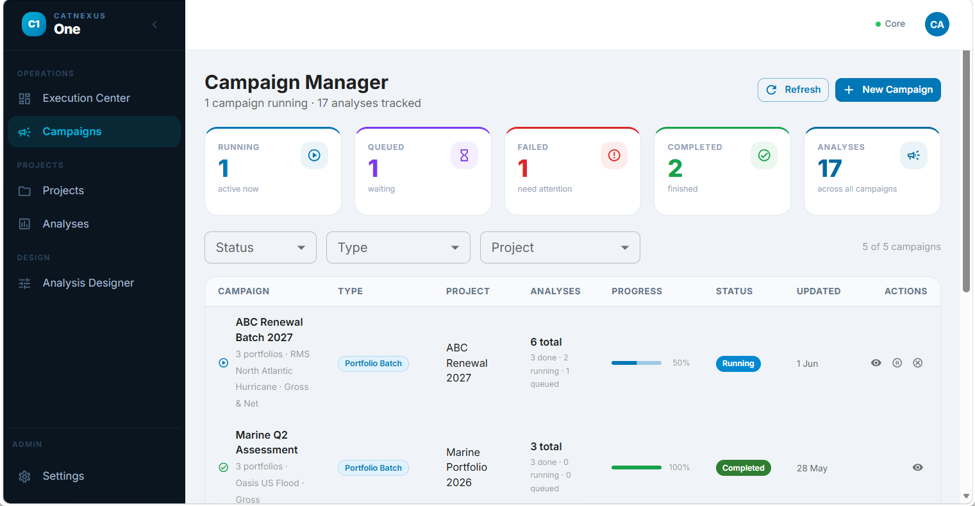The height and width of the screenshot is (506, 975).
Task: Click the 'ABC Renewal 2027' project cell
Action: [x=467, y=363]
